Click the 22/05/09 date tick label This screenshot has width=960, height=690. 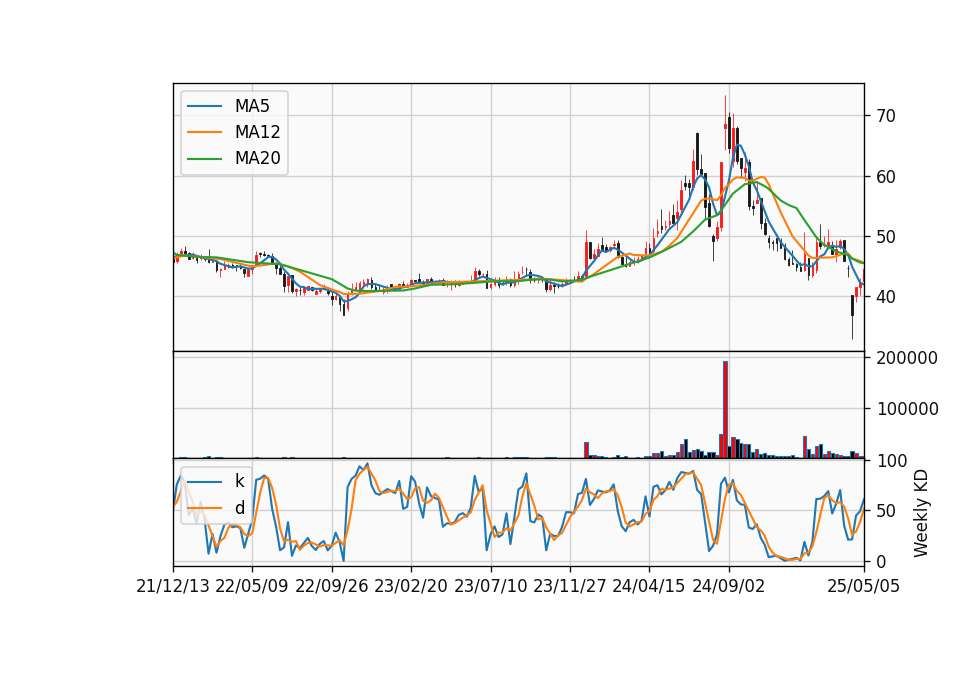[252, 586]
